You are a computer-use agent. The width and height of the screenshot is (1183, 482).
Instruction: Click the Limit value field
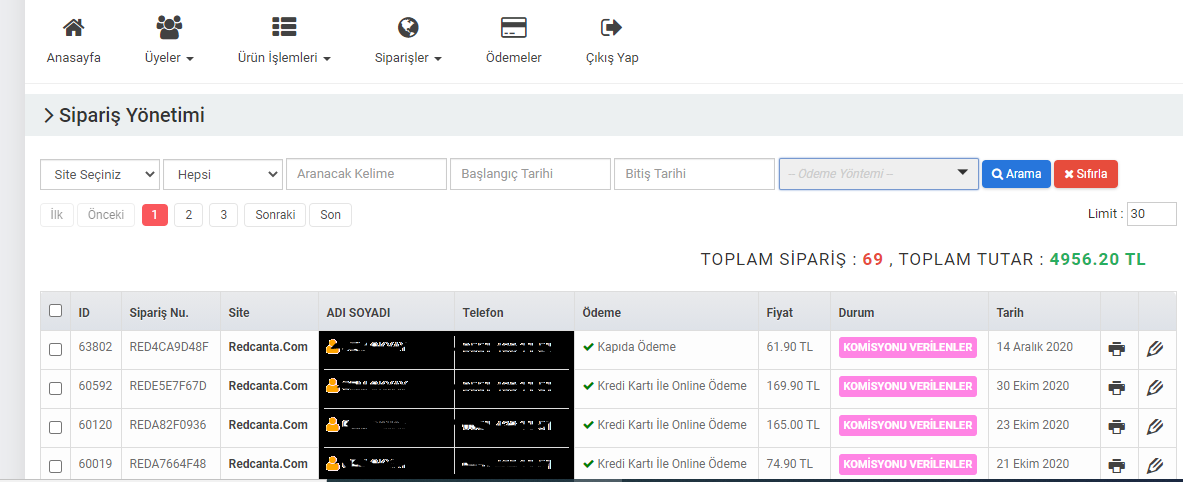1152,214
